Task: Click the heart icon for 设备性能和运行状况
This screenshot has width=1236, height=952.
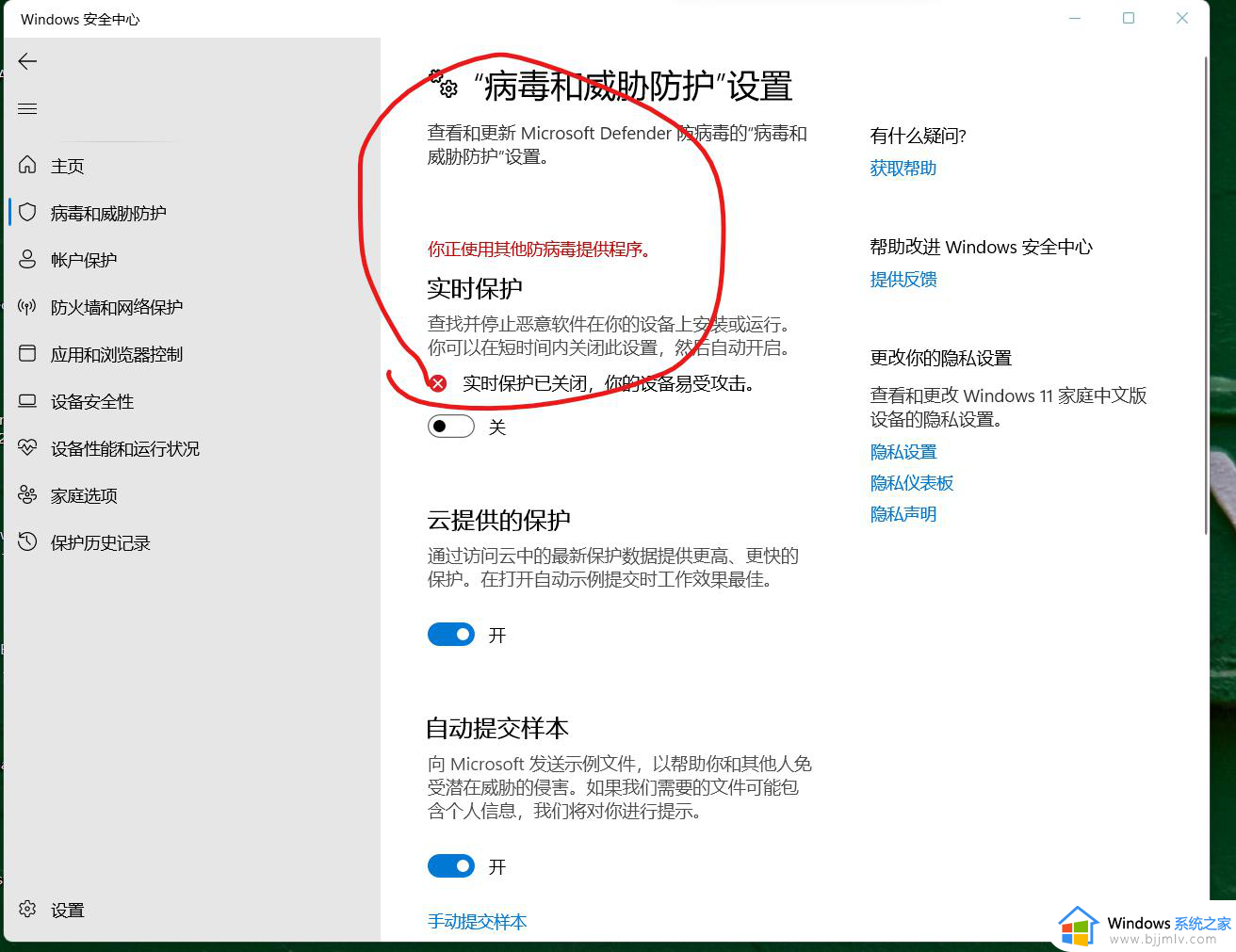Action: pos(27,447)
